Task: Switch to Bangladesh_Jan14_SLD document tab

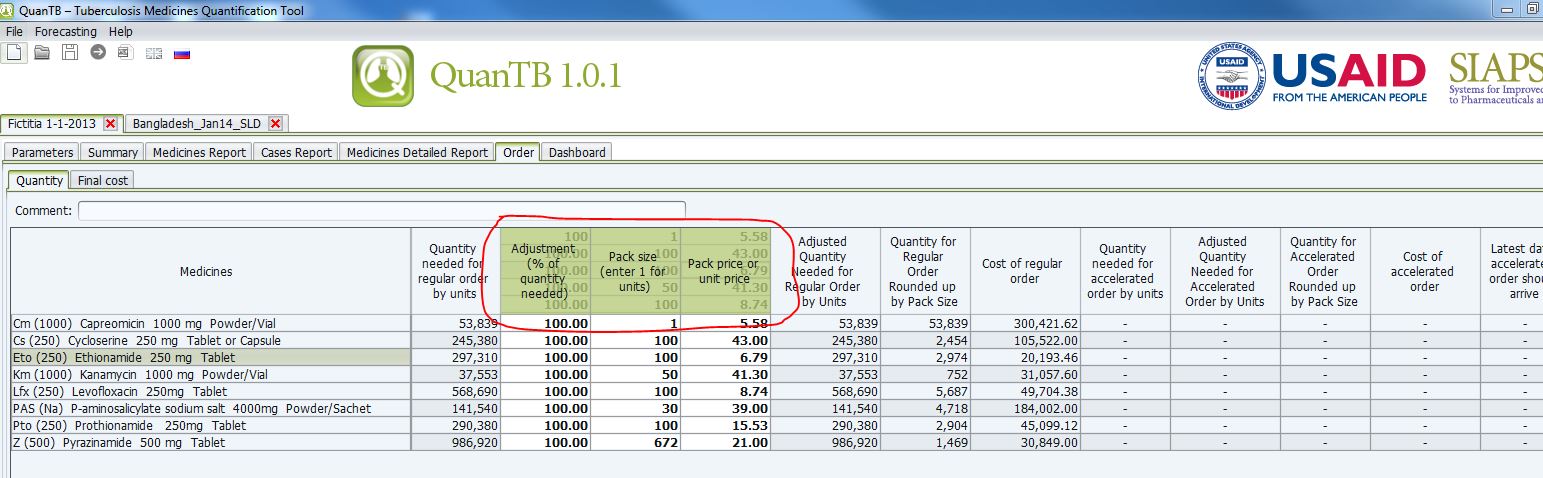Action: coord(197,123)
